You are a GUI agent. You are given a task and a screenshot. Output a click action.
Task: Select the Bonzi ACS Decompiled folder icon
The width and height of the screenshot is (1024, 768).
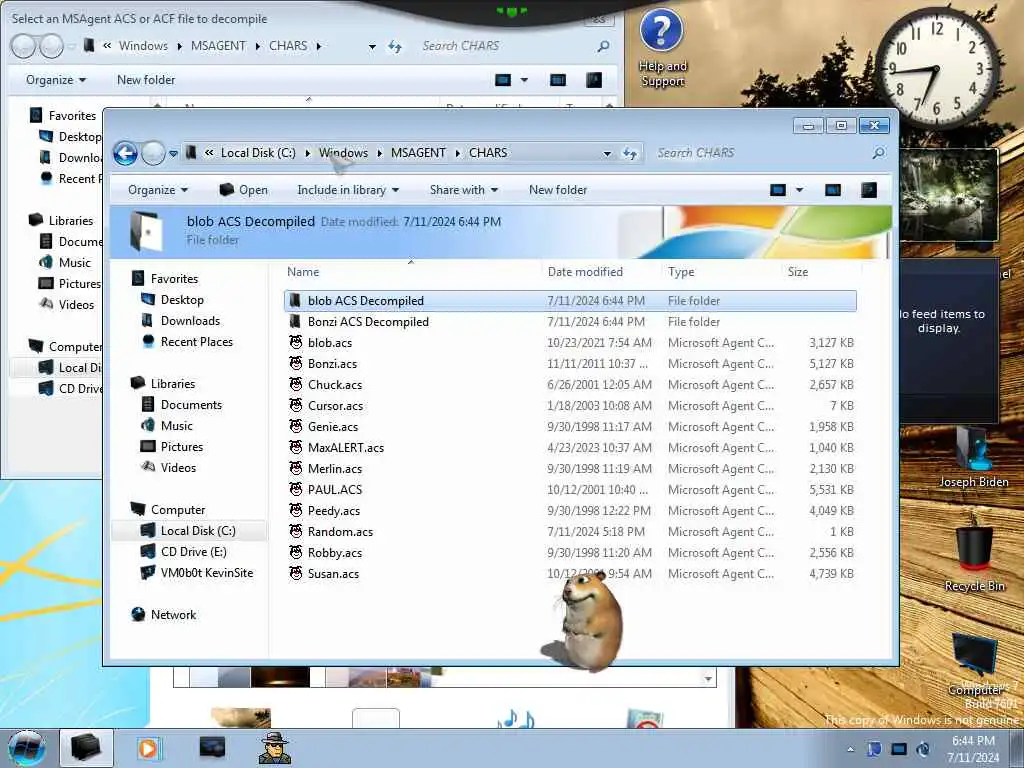(x=296, y=322)
